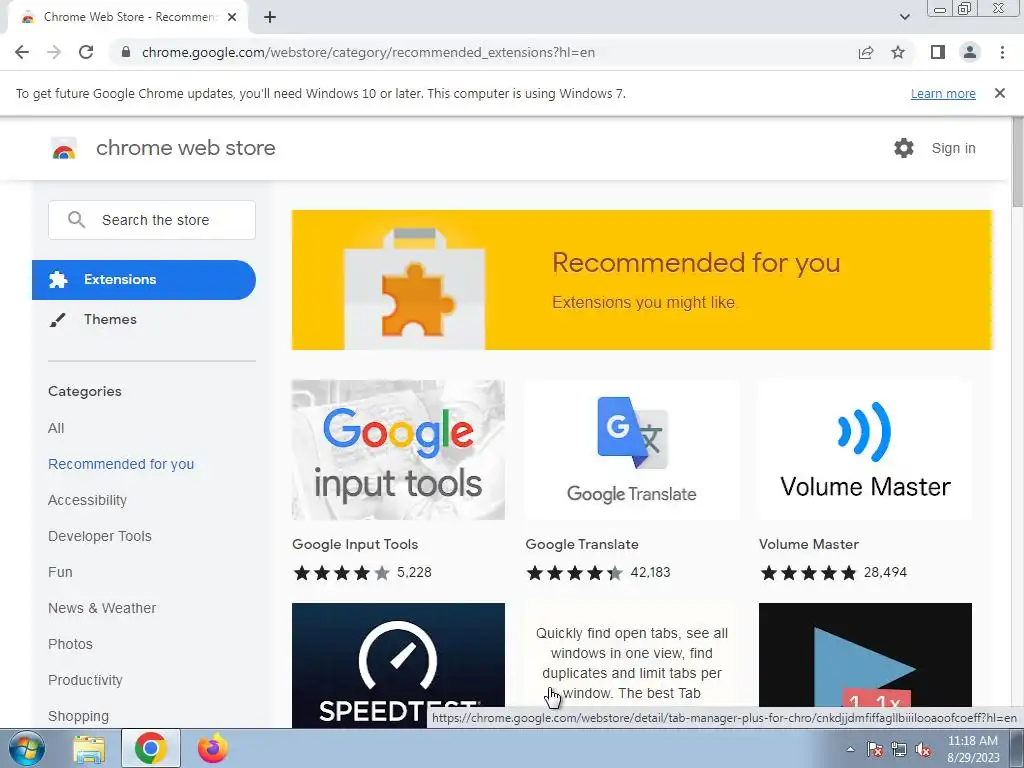The height and width of the screenshot is (768, 1024).
Task: Open the Tab Manager Plus description card
Action: click(x=632, y=656)
